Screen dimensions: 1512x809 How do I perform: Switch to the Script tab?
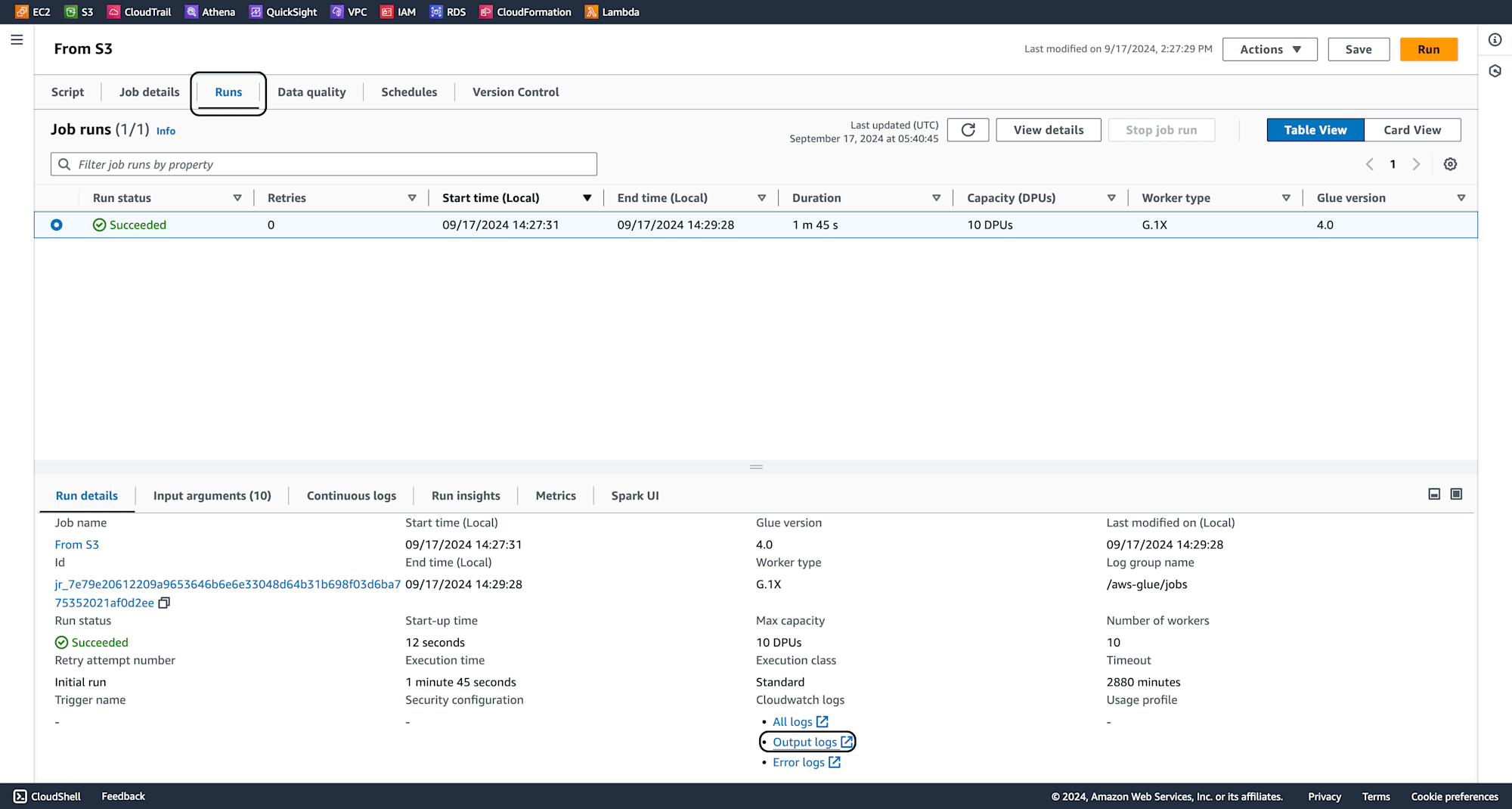[67, 92]
